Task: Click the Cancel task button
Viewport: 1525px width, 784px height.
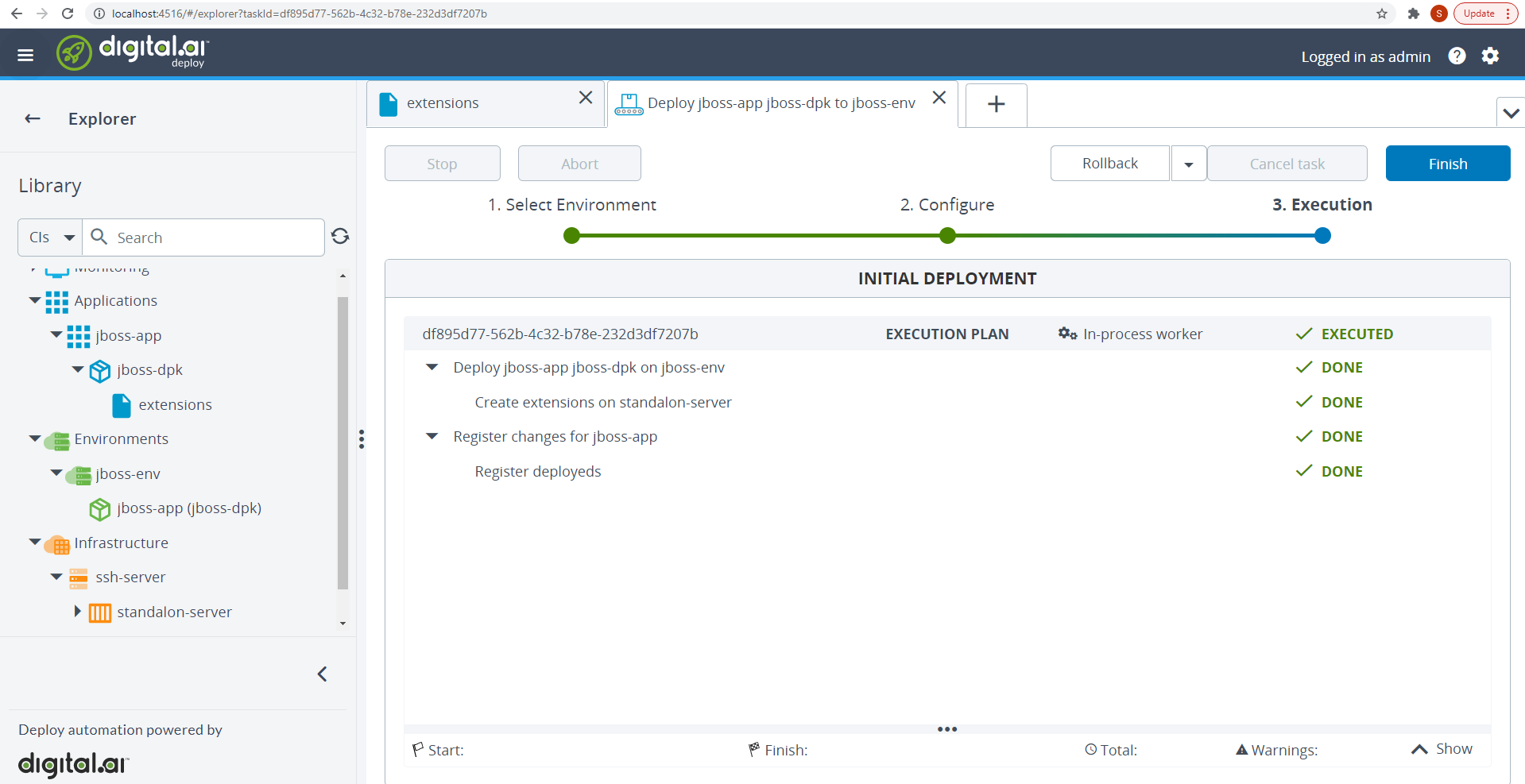Action: pyautogui.click(x=1287, y=164)
